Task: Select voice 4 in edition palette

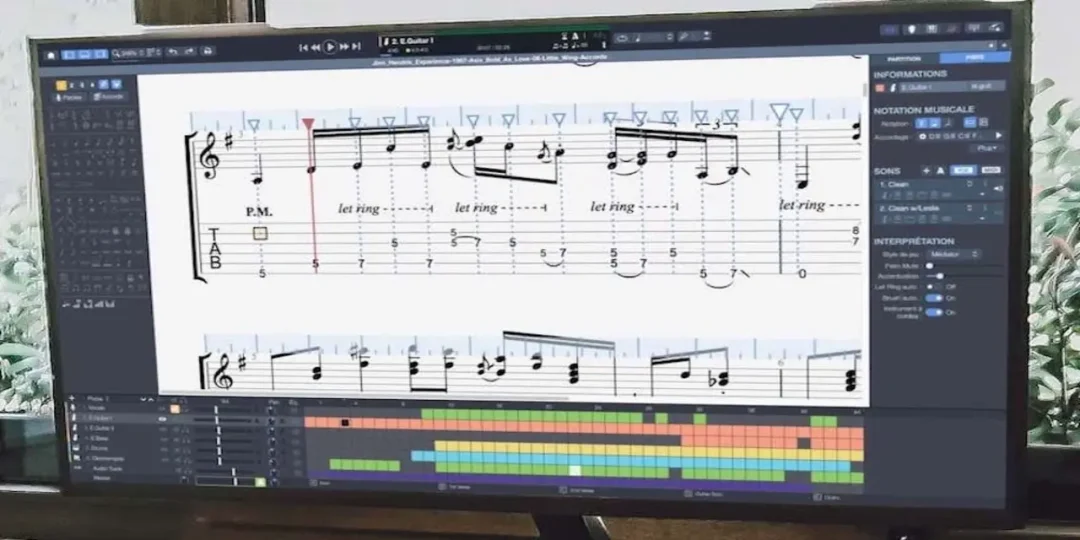Action: [92, 85]
